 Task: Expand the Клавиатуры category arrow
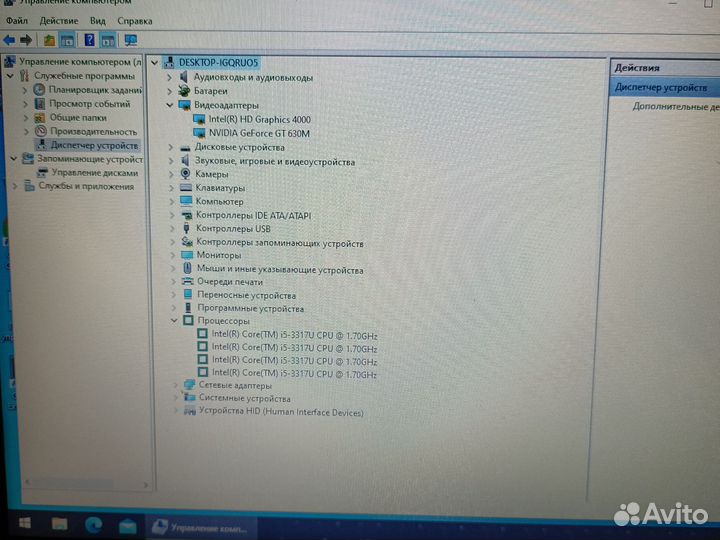(171, 188)
